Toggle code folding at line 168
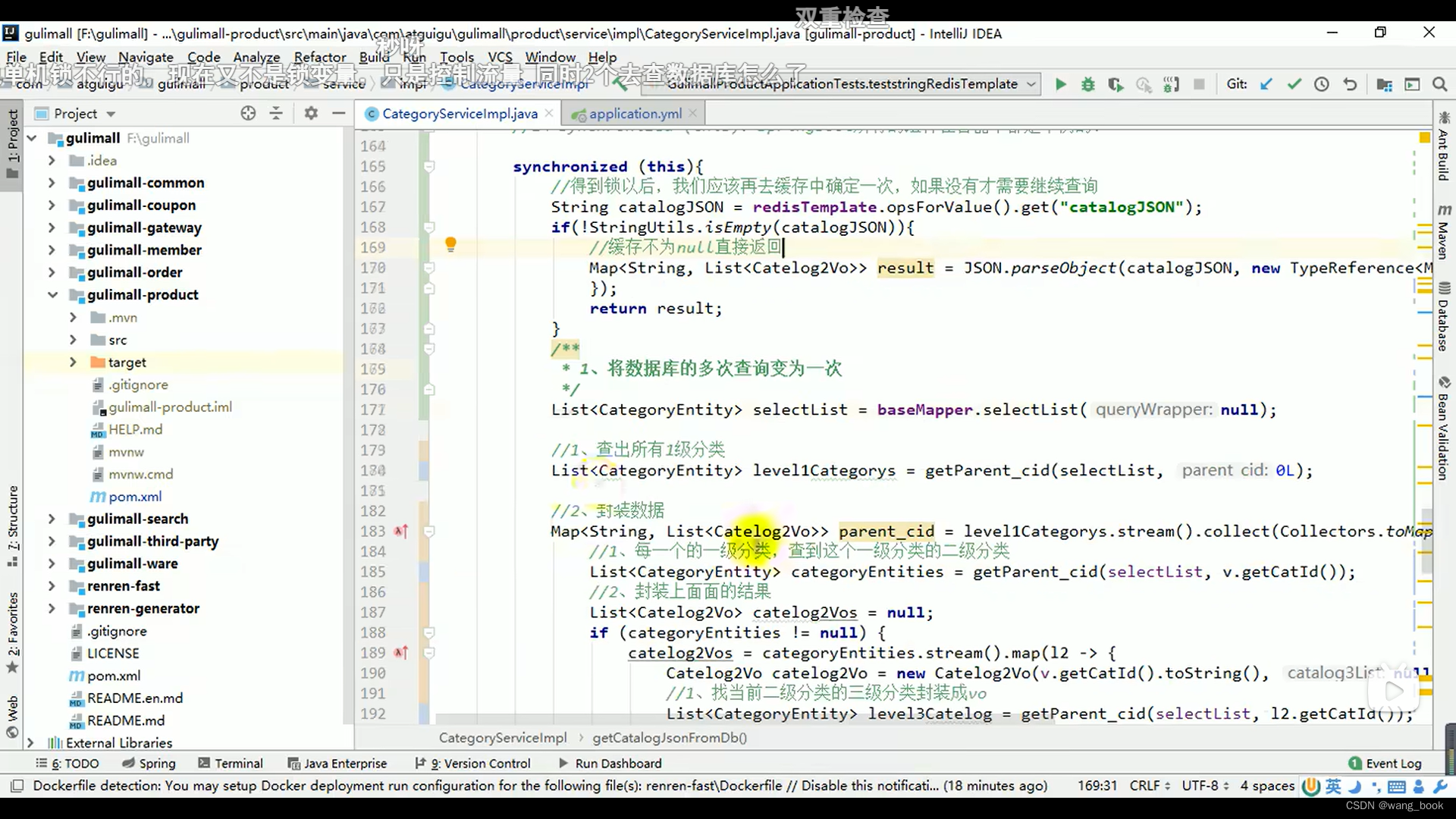The width and height of the screenshot is (1456, 819). pyautogui.click(x=429, y=227)
